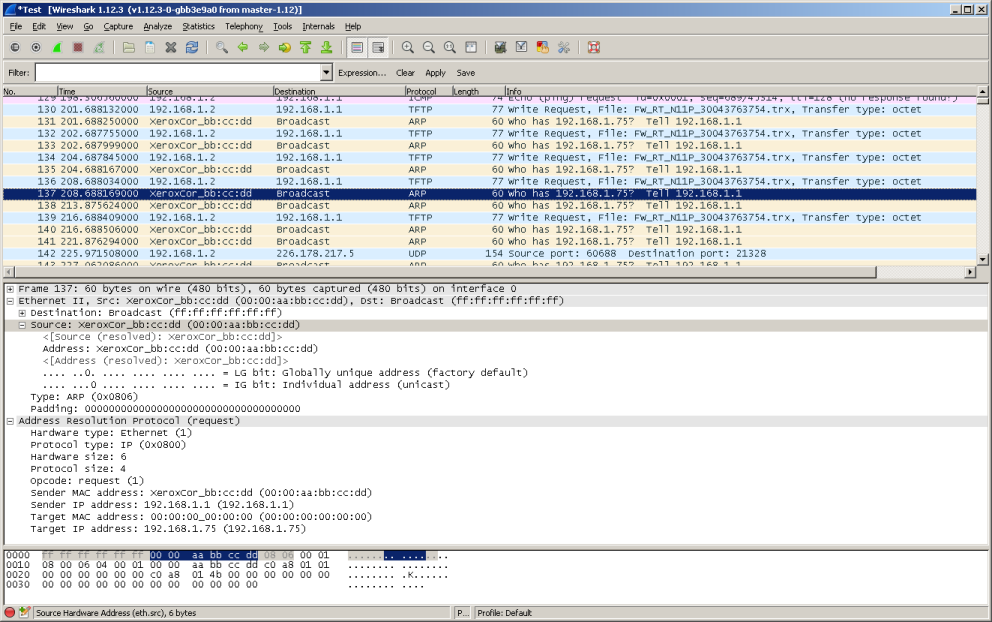Open the Statistics menu
The height and width of the screenshot is (622, 992).
pyautogui.click(x=199, y=27)
